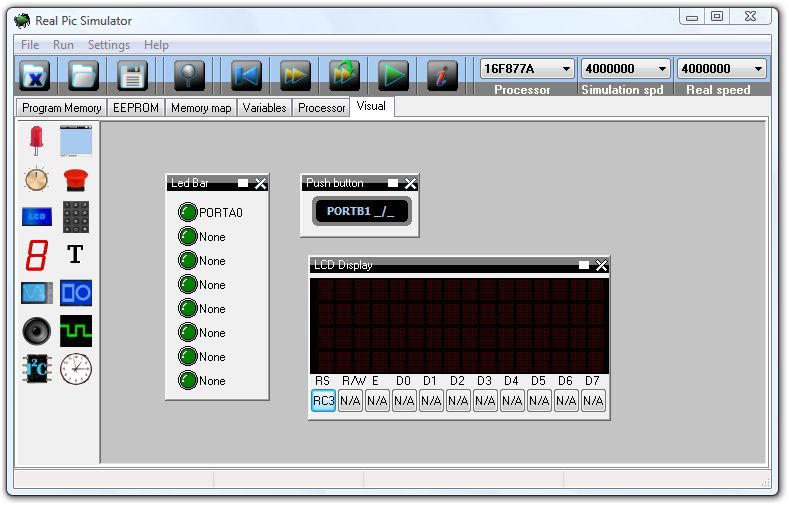Click the last LED in the Led Bar

click(188, 380)
